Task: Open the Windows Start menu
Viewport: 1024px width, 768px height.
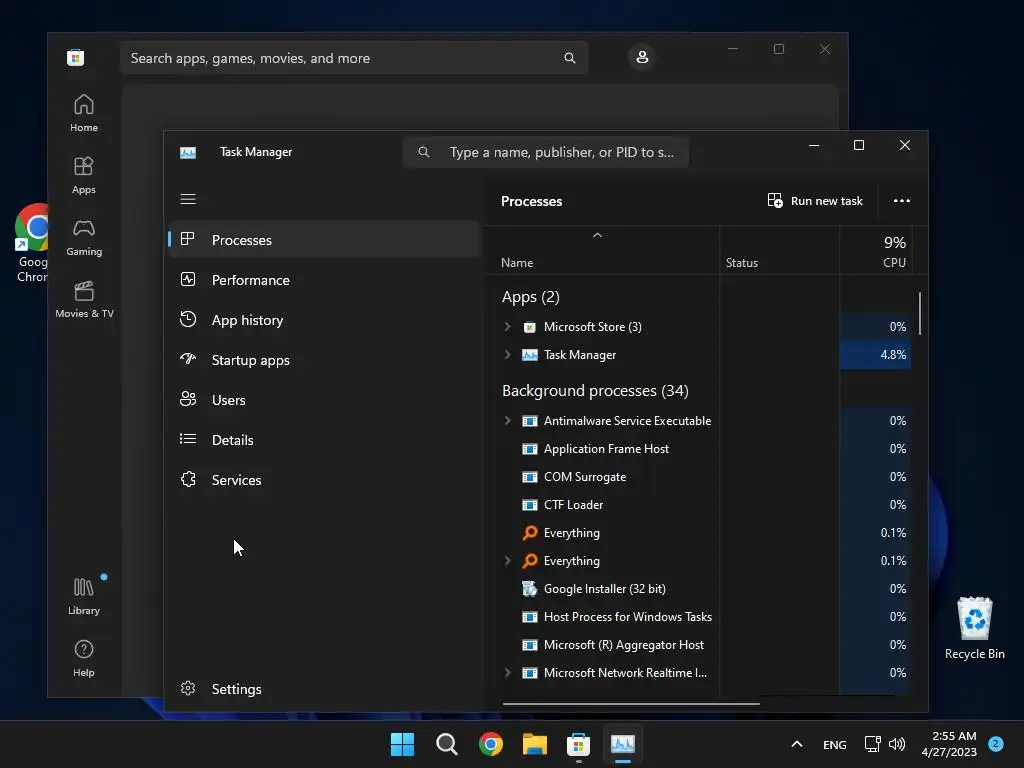Action: [x=402, y=744]
